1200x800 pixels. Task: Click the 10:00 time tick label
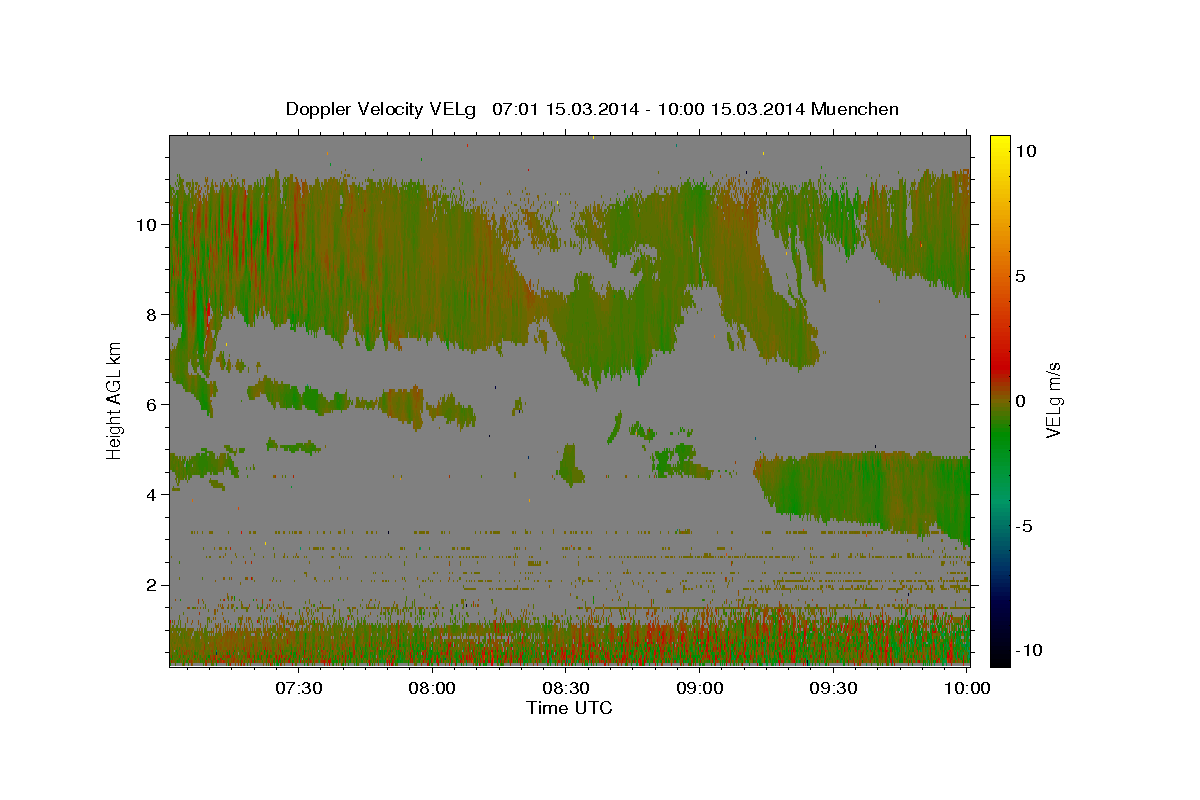click(967, 688)
